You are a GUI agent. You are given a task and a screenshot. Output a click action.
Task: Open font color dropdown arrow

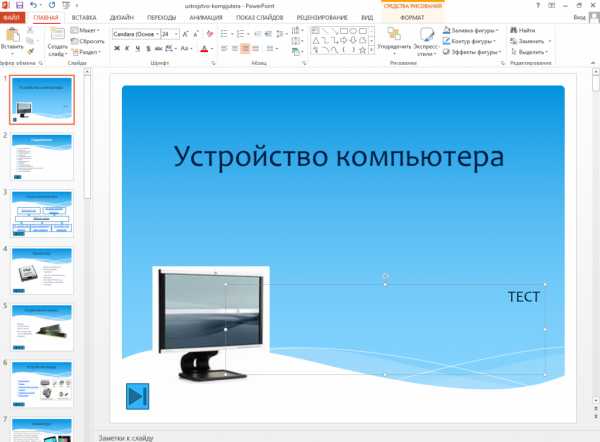pyautogui.click(x=212, y=49)
